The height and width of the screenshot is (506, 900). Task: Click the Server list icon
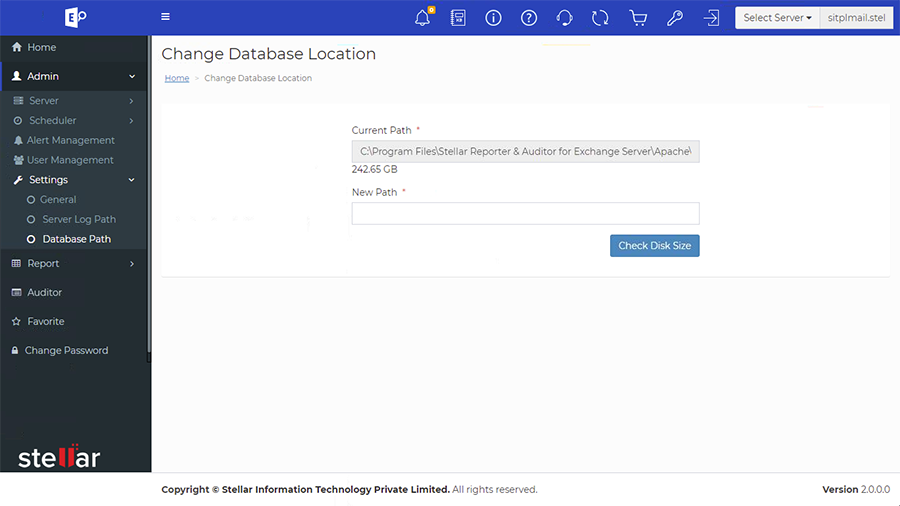click(x=18, y=100)
